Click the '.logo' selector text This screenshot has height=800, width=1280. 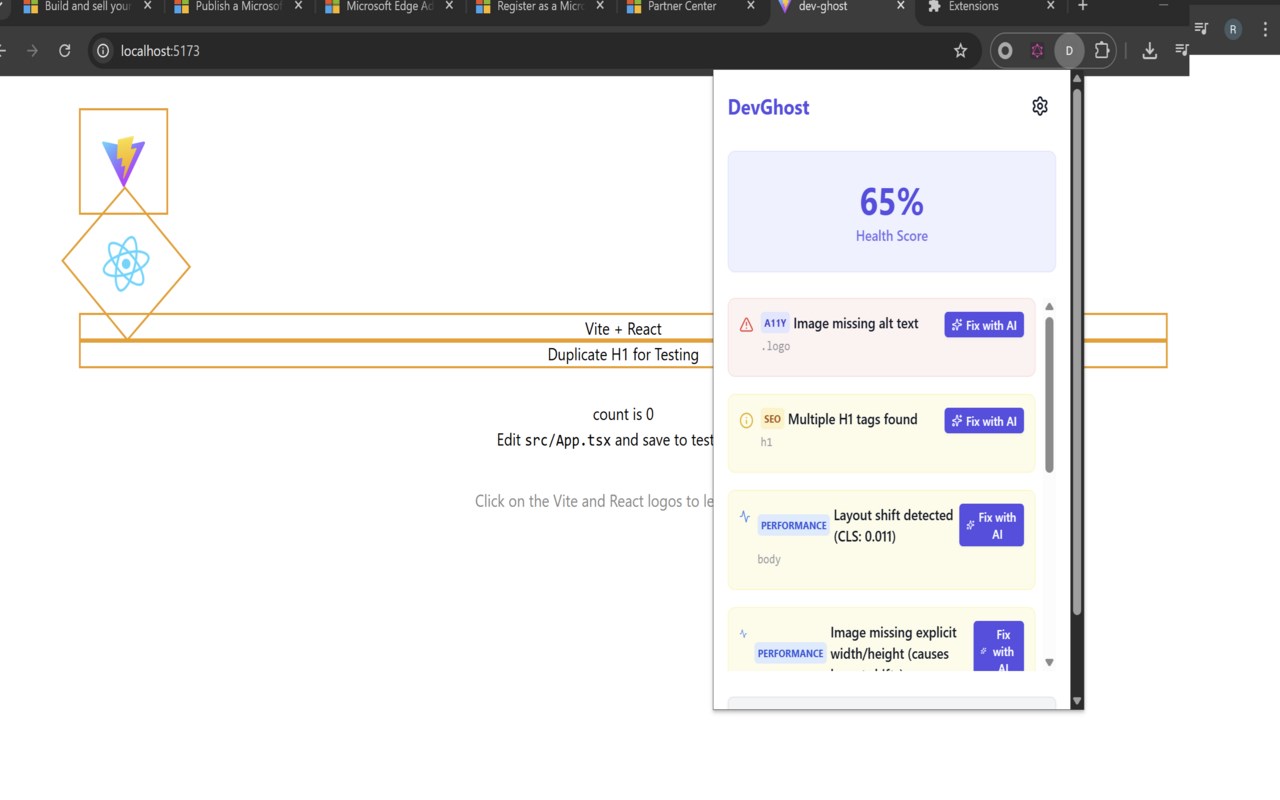click(775, 346)
